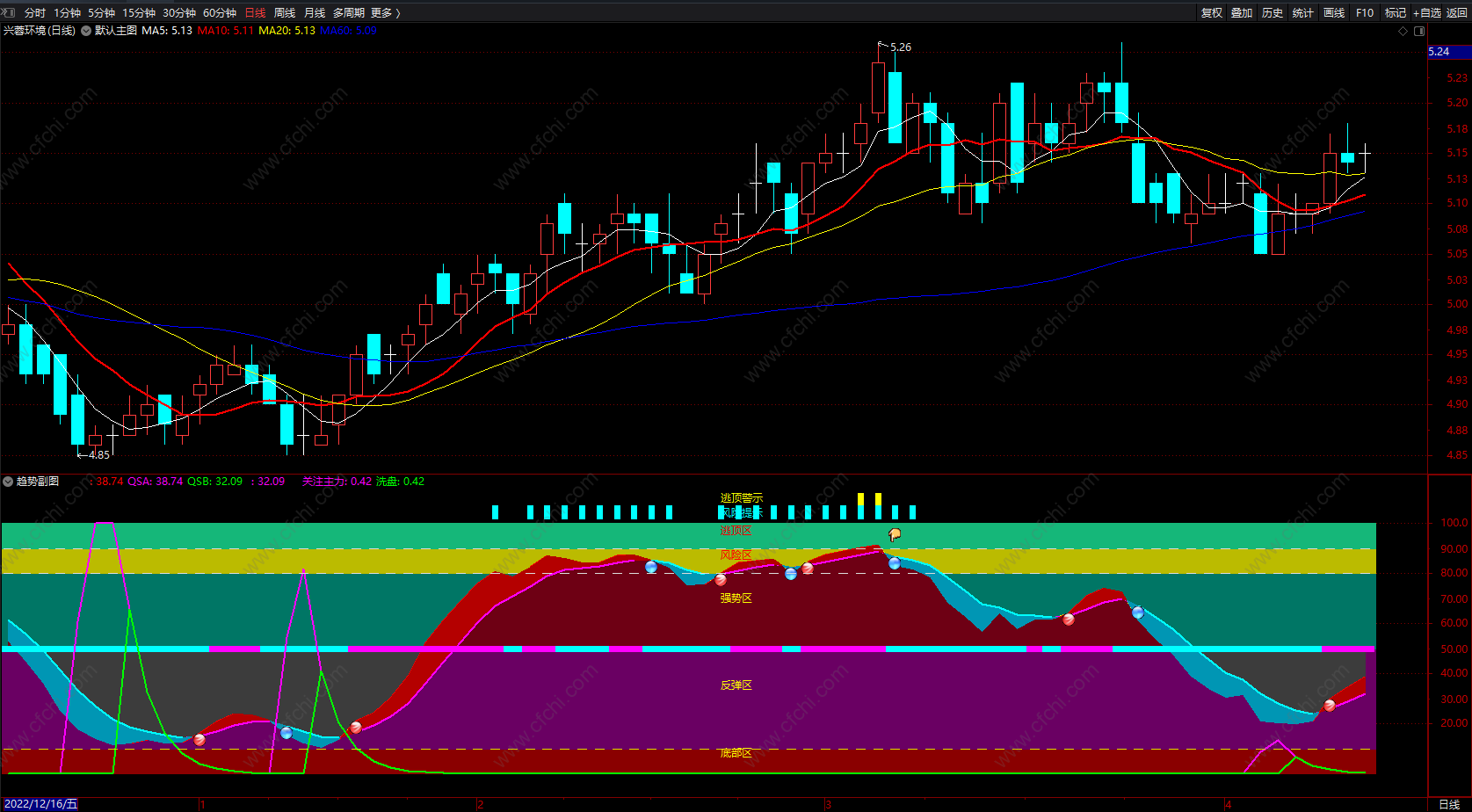Click the yellow MA20: 5.13 label
The height and width of the screenshot is (812, 1472).
[x=287, y=31]
